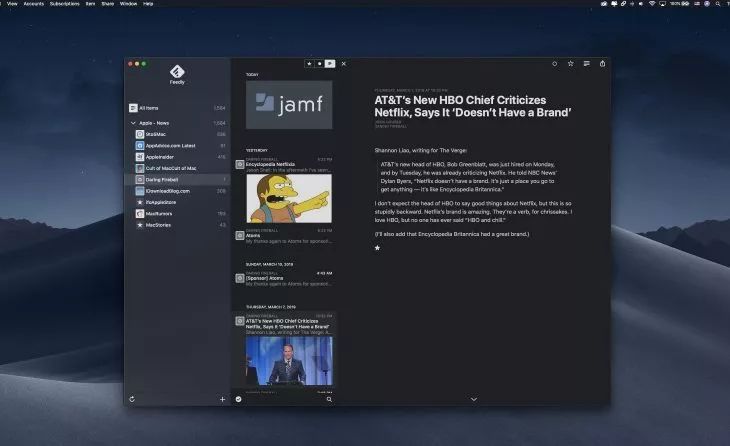Click the link icon in menu bar
730x446 pixels.
[623, 3]
